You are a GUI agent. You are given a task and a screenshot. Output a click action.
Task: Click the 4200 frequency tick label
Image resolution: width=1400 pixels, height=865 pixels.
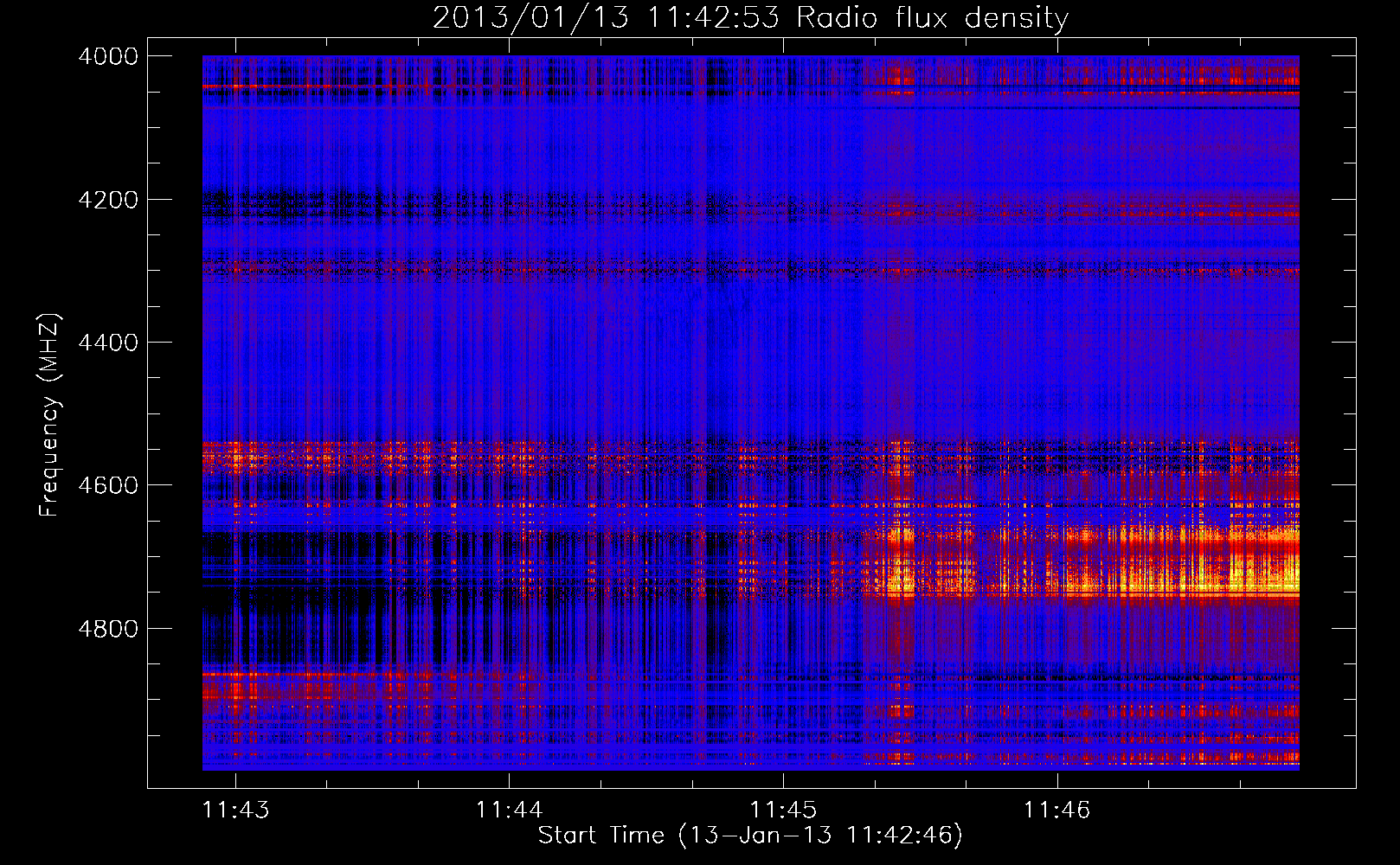108,200
